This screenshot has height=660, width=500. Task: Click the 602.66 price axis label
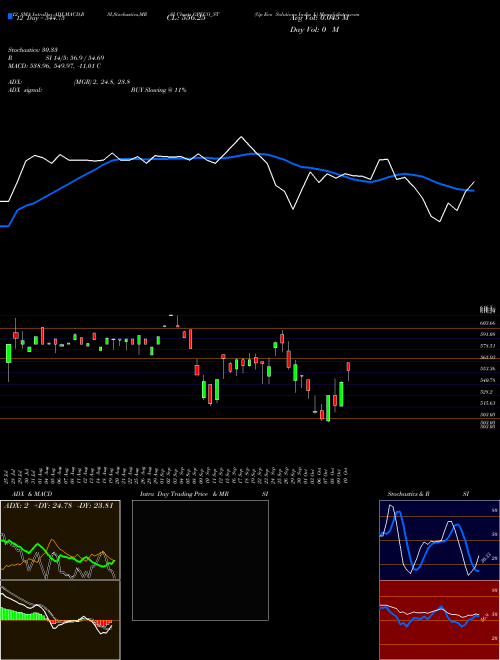487,323
